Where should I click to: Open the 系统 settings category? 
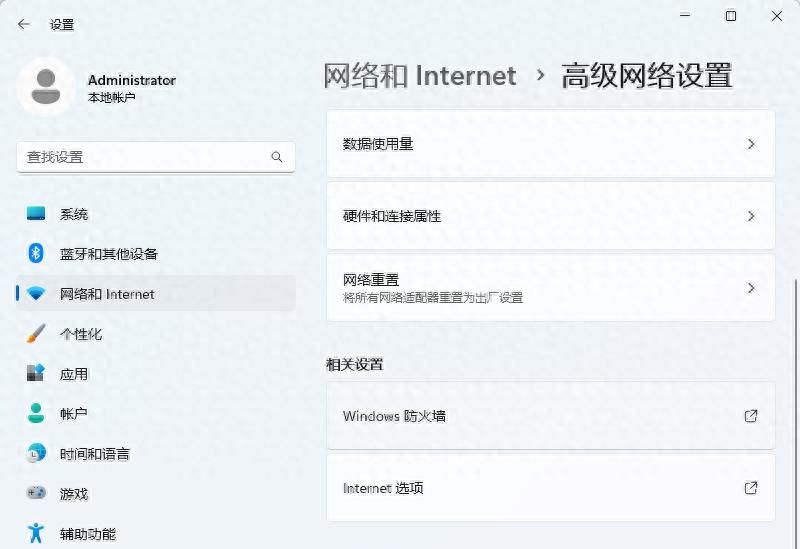156,214
